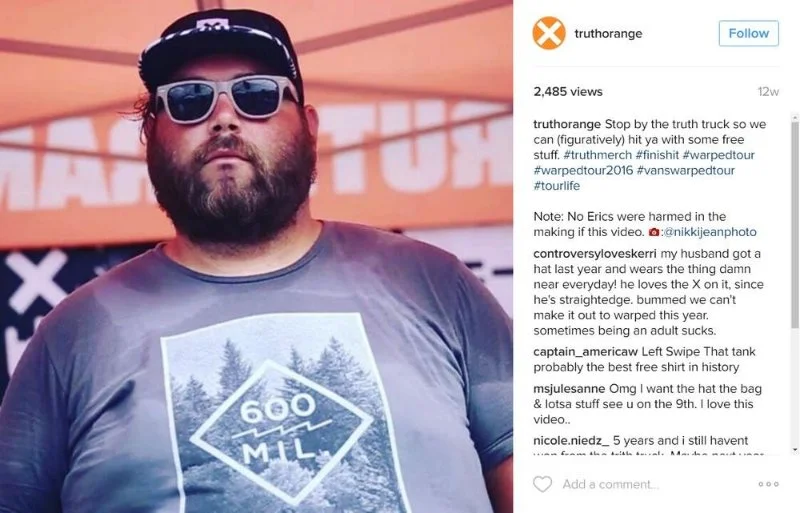Click the orange X truthorange profile avatar
800x513 pixels.
pos(549,34)
